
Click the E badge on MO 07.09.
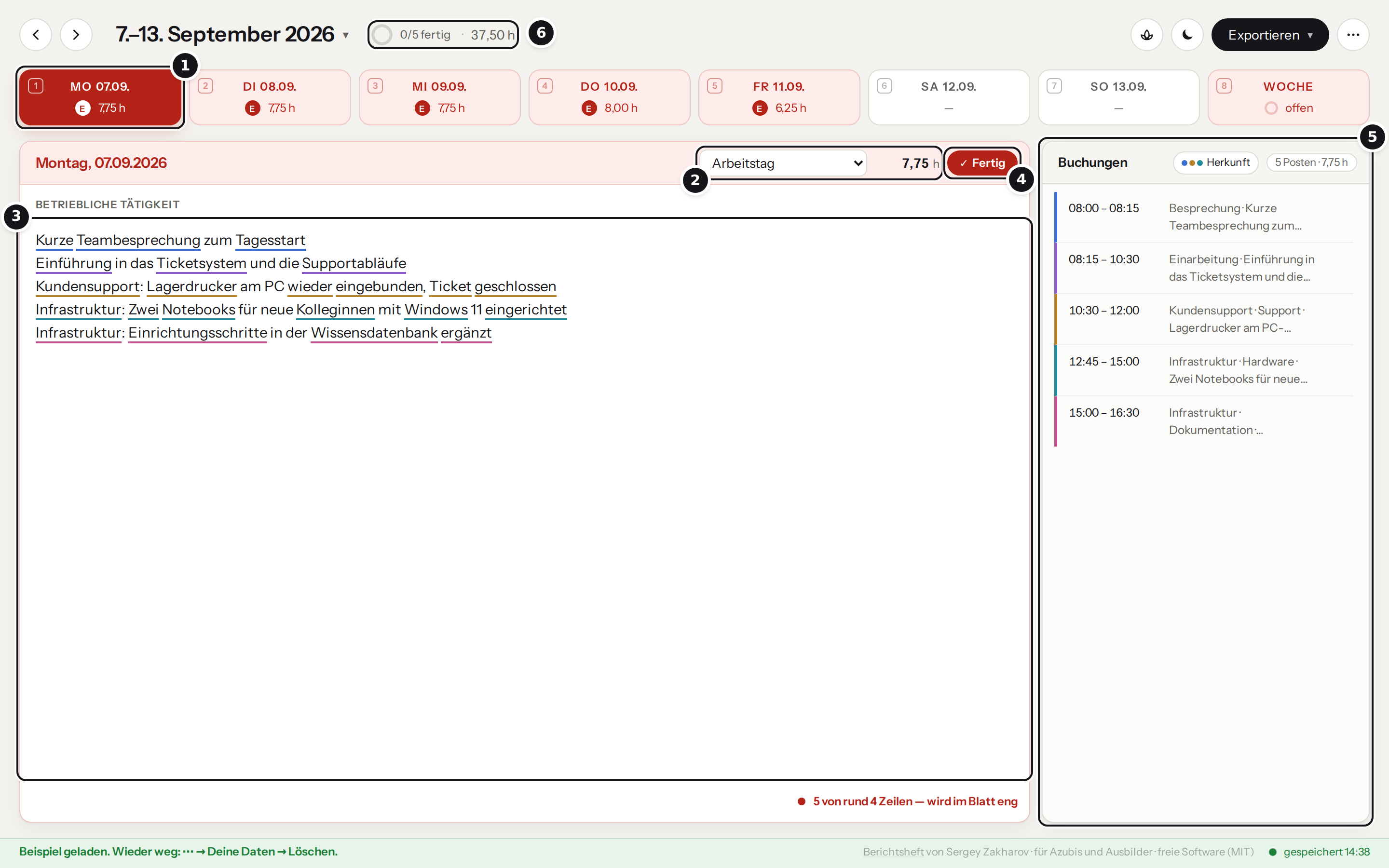point(82,108)
